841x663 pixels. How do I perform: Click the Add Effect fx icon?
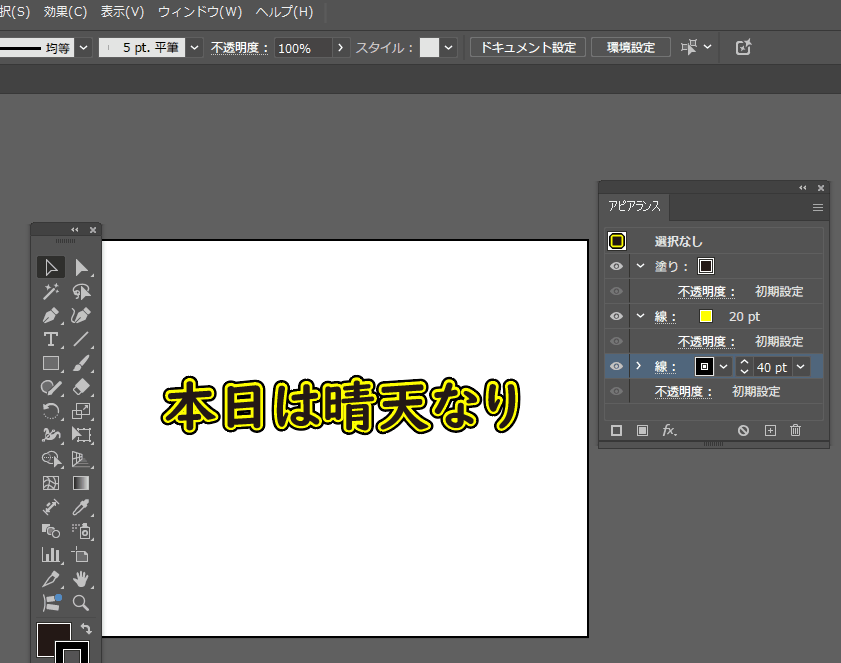point(669,430)
